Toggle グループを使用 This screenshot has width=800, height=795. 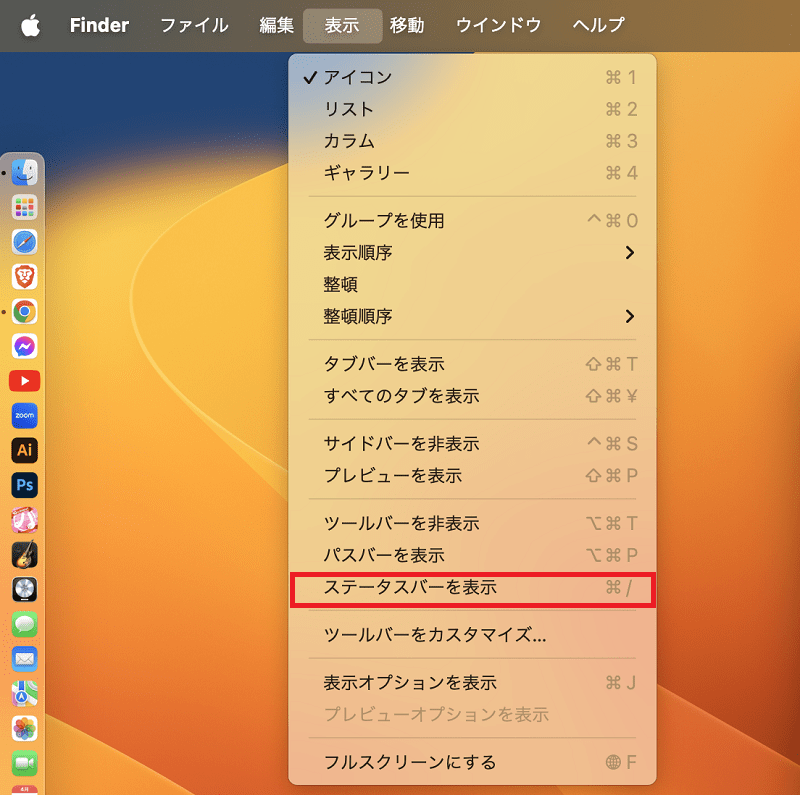click(472, 220)
